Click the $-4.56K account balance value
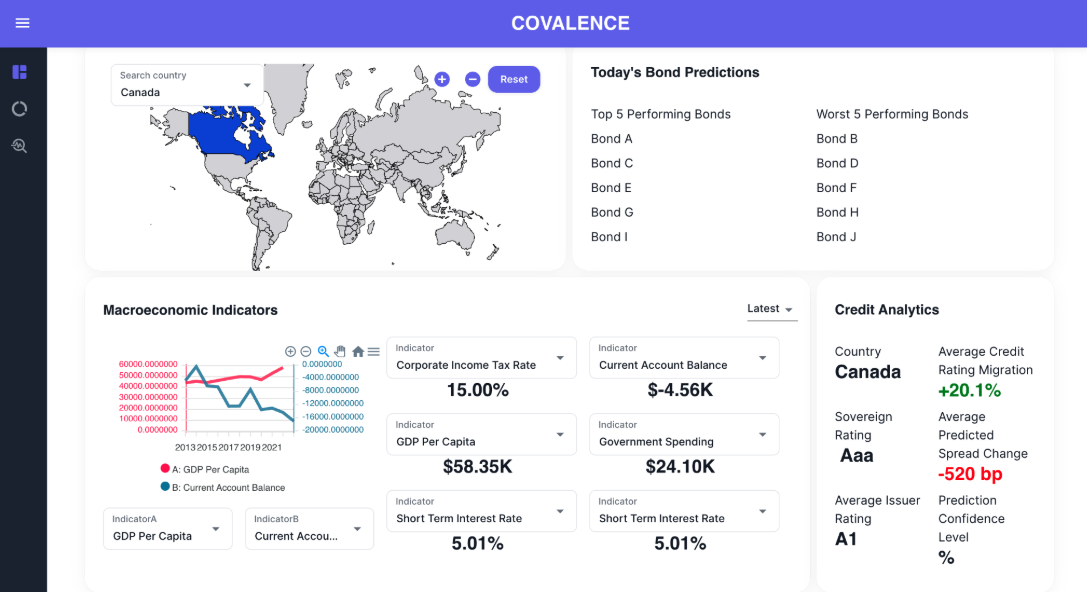Screen dimensions: 1087x592 [680, 390]
